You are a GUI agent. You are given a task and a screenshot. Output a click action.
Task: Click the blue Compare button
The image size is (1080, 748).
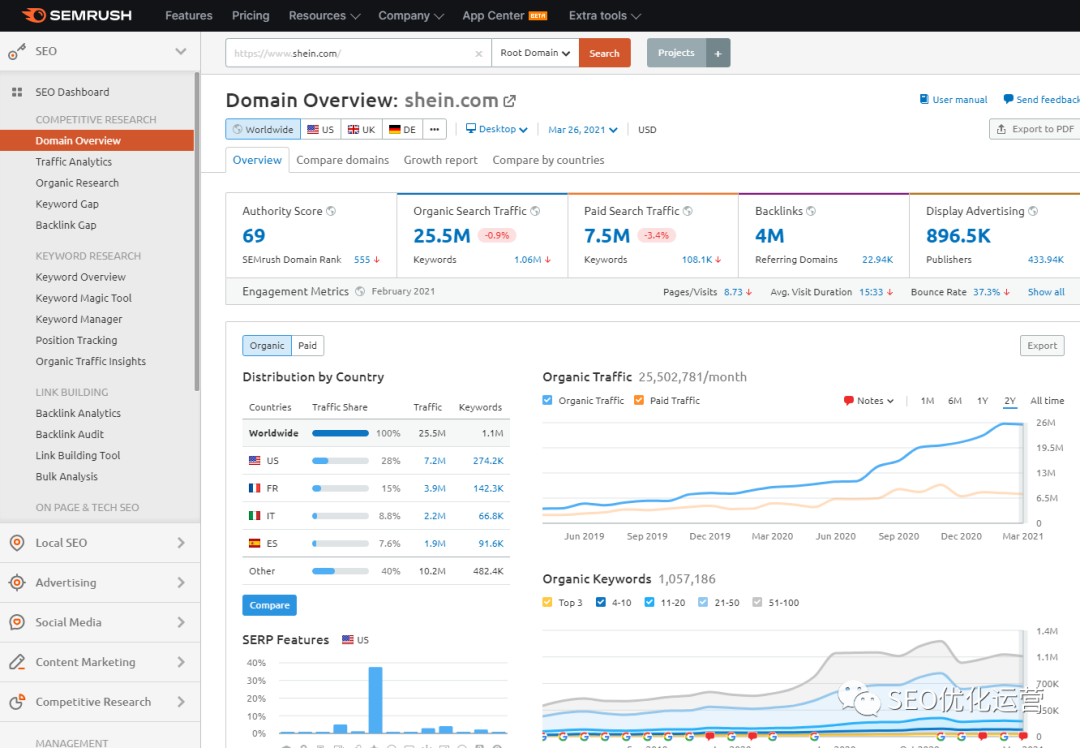point(269,605)
